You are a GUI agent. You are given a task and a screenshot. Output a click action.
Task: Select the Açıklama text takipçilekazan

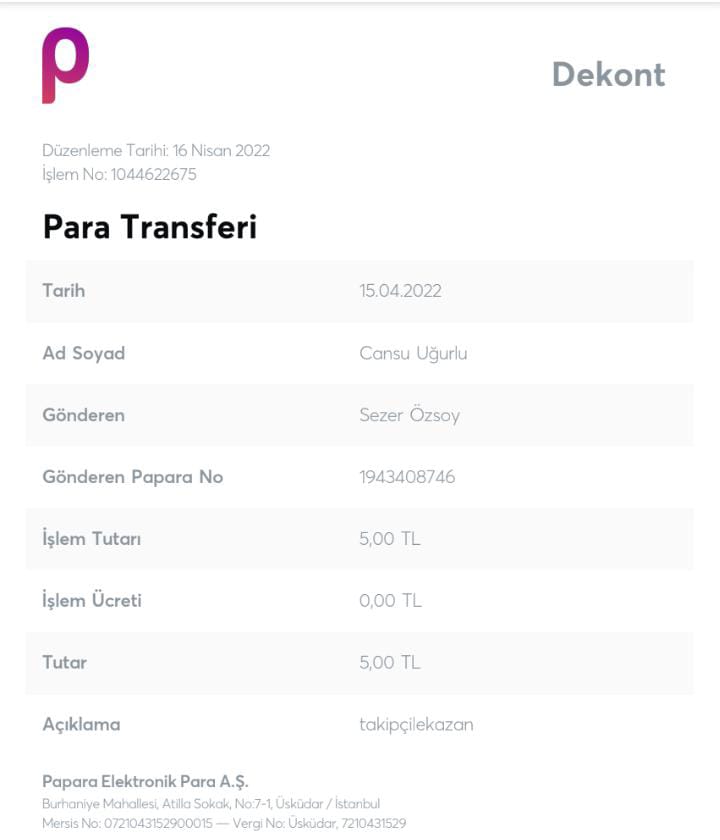(x=416, y=725)
